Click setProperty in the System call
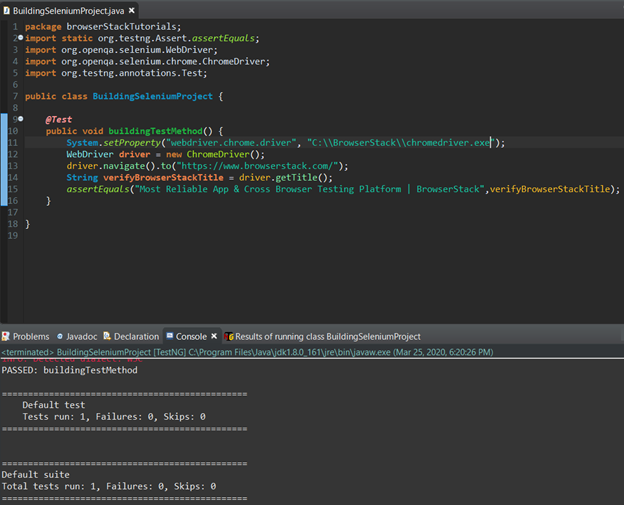624x505 pixels. 132,142
